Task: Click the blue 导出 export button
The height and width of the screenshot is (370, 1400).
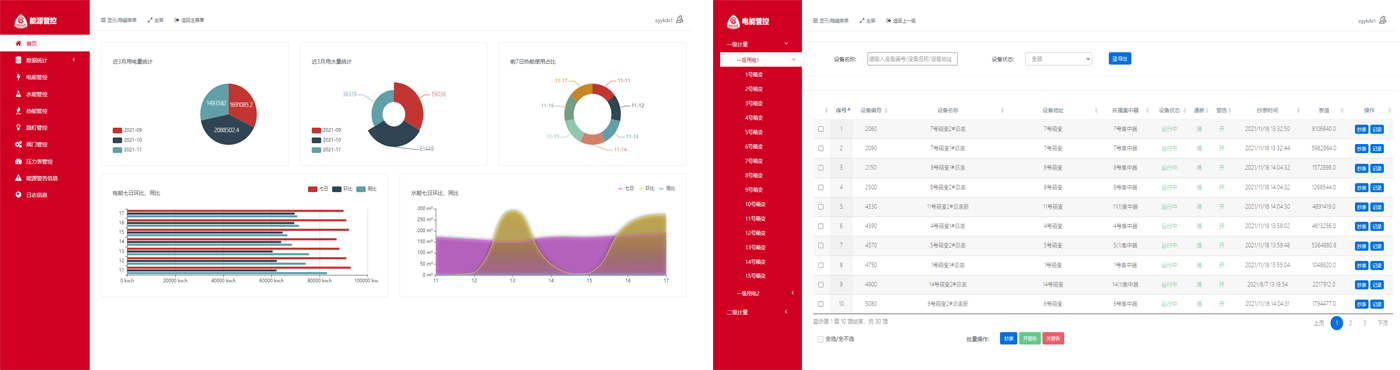Action: coord(1120,59)
